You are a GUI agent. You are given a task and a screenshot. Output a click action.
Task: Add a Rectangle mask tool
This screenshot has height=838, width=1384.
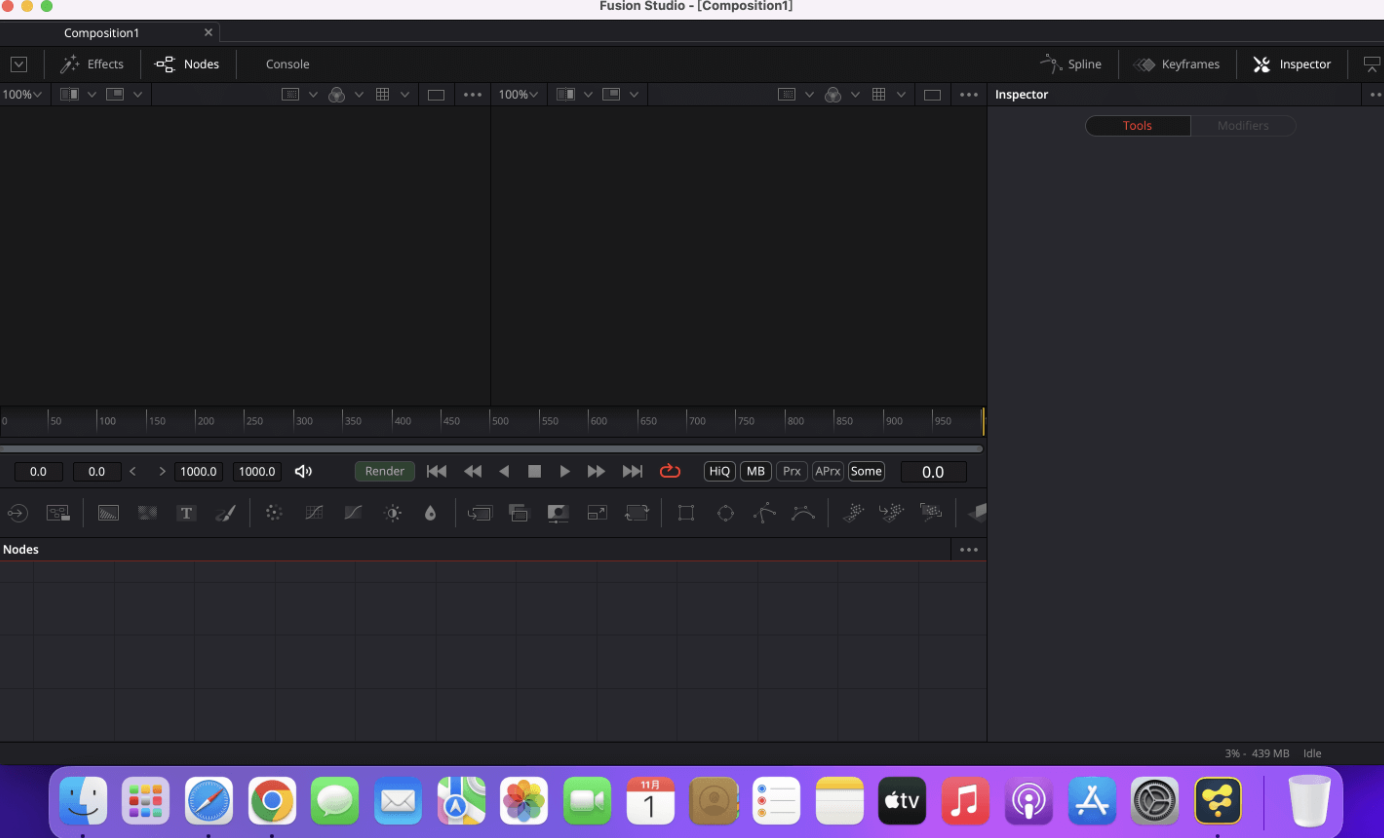[x=686, y=513]
